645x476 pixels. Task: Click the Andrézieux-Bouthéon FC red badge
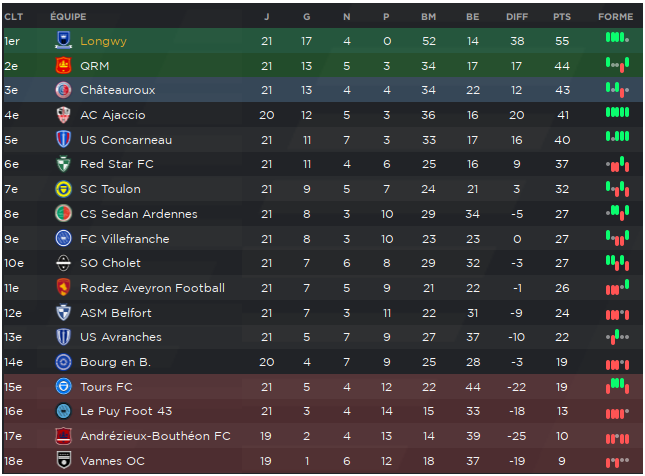63,436
